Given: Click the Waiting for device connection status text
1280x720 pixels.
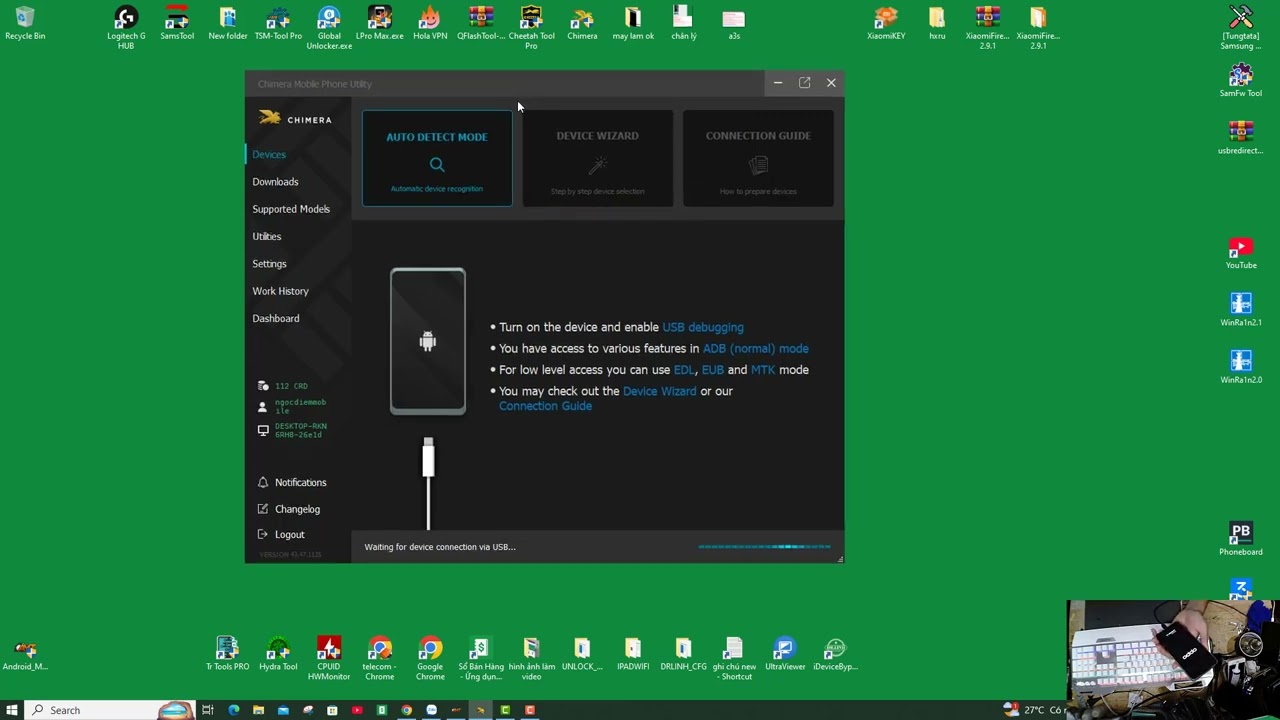Looking at the screenshot, I should click(440, 547).
